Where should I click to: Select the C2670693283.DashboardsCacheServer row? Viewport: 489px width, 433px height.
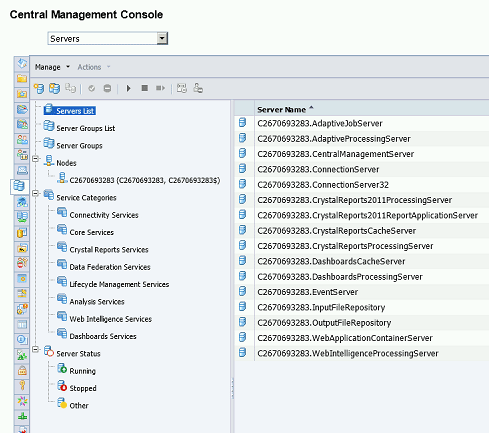pos(362,261)
